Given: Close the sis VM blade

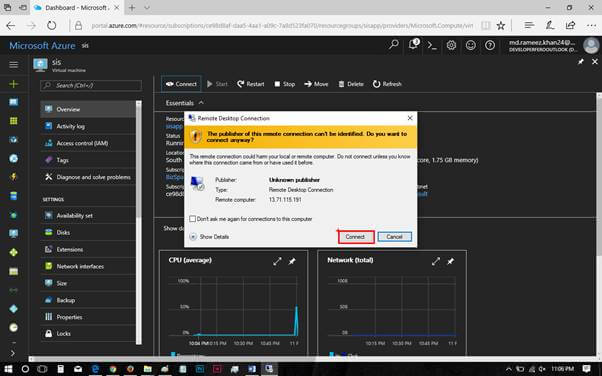Looking at the screenshot, I should (x=595, y=61).
